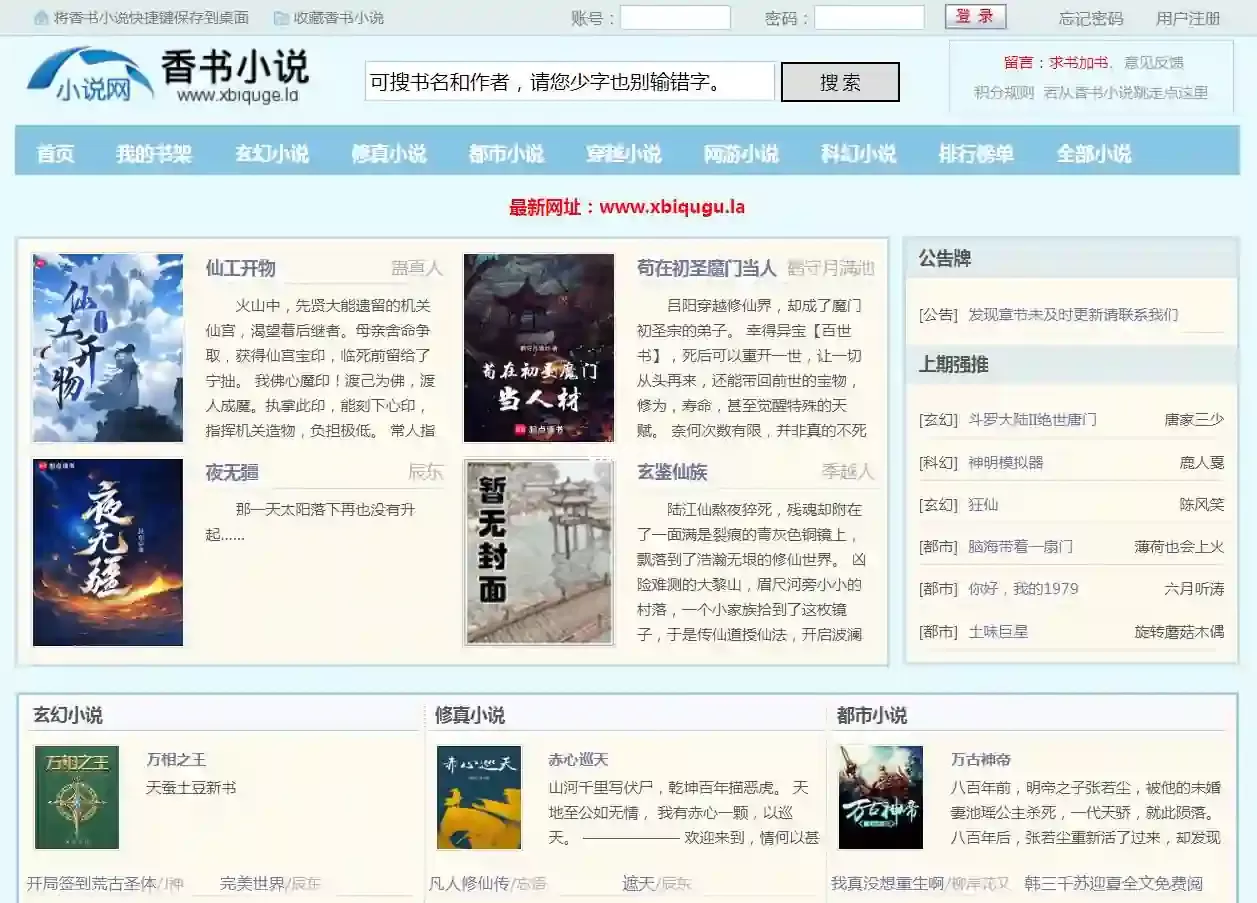1257x903 pixels.
Task: Click the 万古神帝 title link
Action: (x=980, y=760)
